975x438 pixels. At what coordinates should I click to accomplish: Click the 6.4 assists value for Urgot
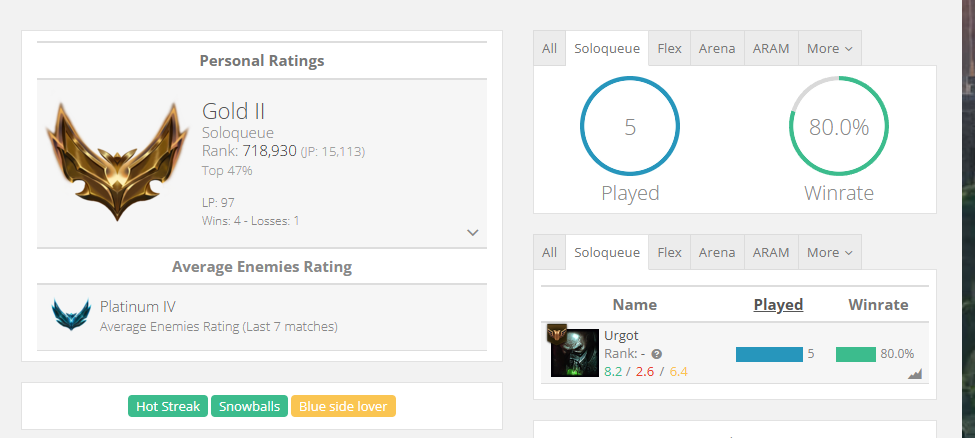click(678, 372)
